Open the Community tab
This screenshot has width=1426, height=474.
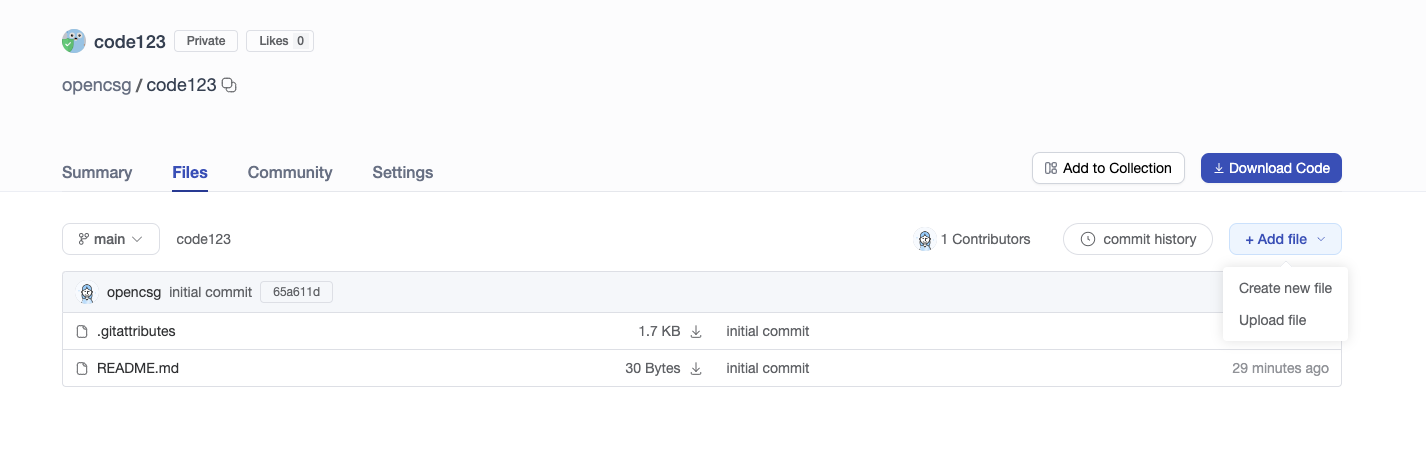click(290, 172)
